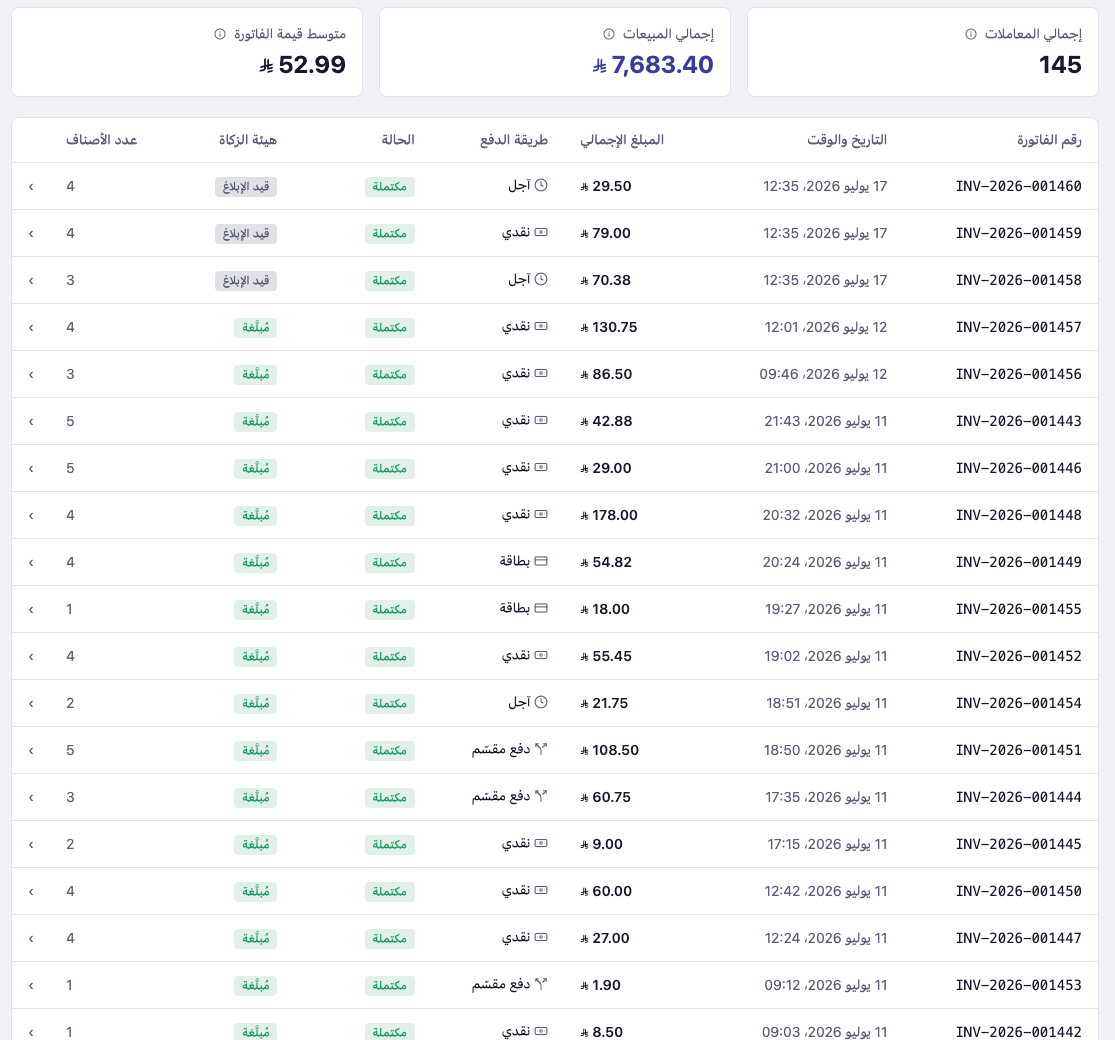Sort by المبلغ الإجمالي column header
This screenshot has height=1040, width=1115.
(622, 140)
